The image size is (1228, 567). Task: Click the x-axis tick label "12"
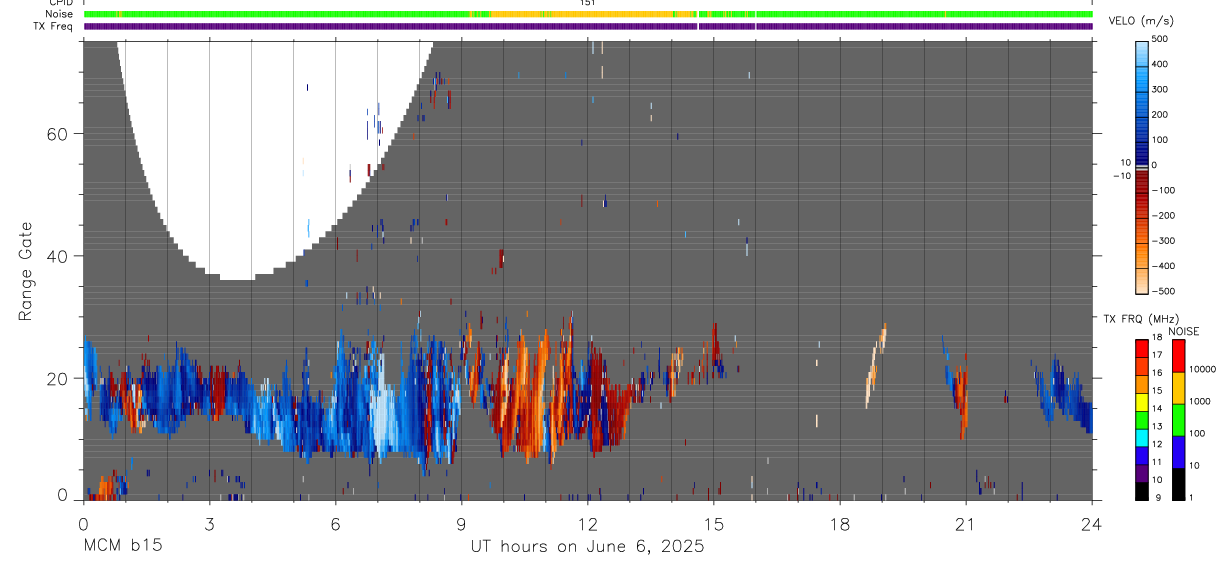coord(587,522)
